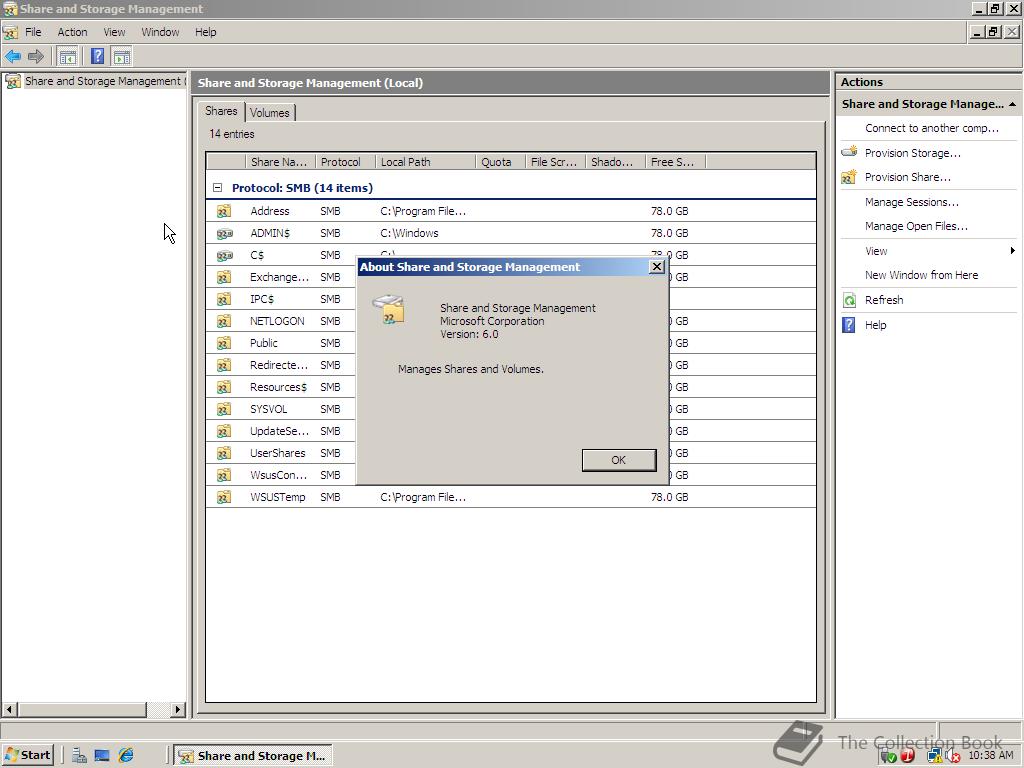Click the Start button
Image resolution: width=1024 pixels, height=768 pixels.
click(x=27, y=756)
